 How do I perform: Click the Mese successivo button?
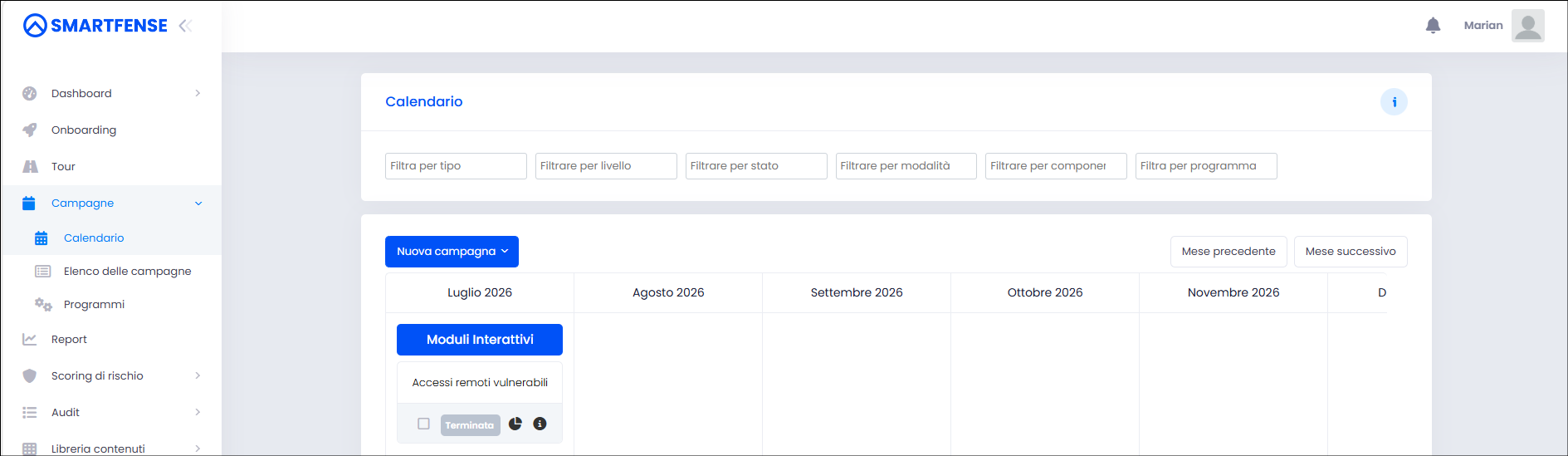coord(1351,252)
